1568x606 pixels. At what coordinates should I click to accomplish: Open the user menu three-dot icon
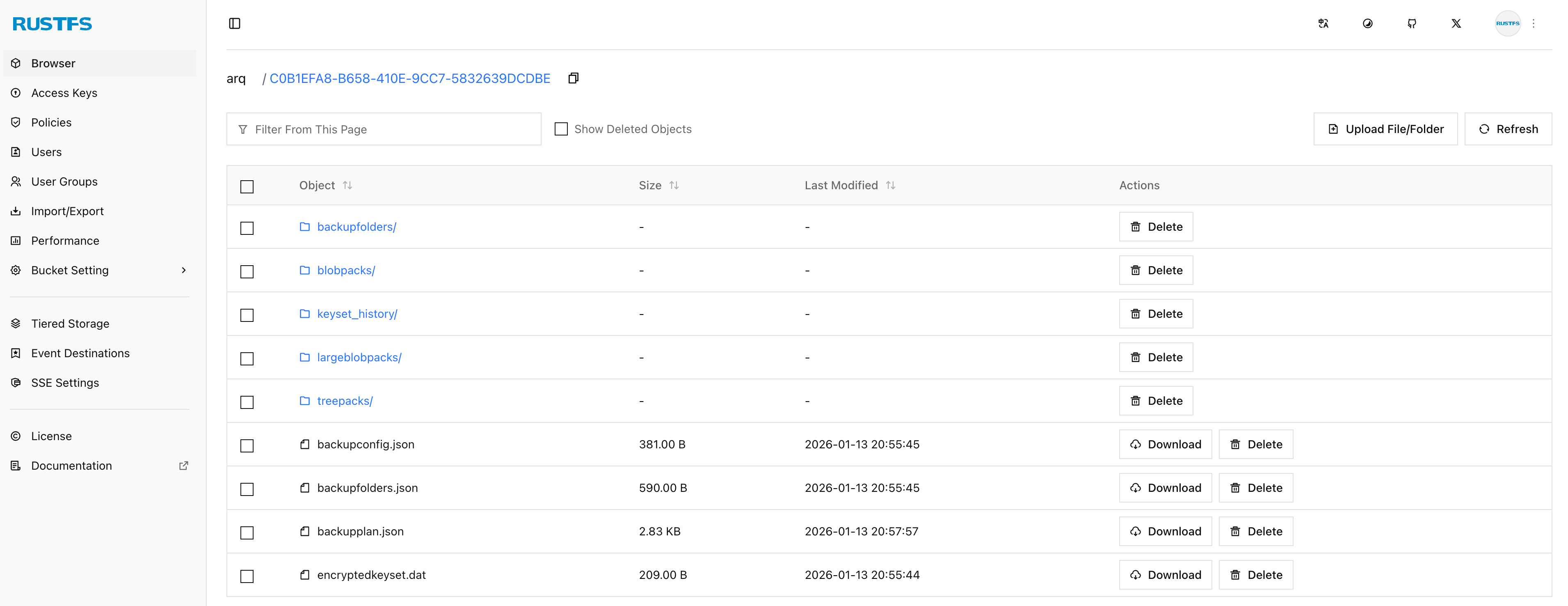(x=1533, y=23)
